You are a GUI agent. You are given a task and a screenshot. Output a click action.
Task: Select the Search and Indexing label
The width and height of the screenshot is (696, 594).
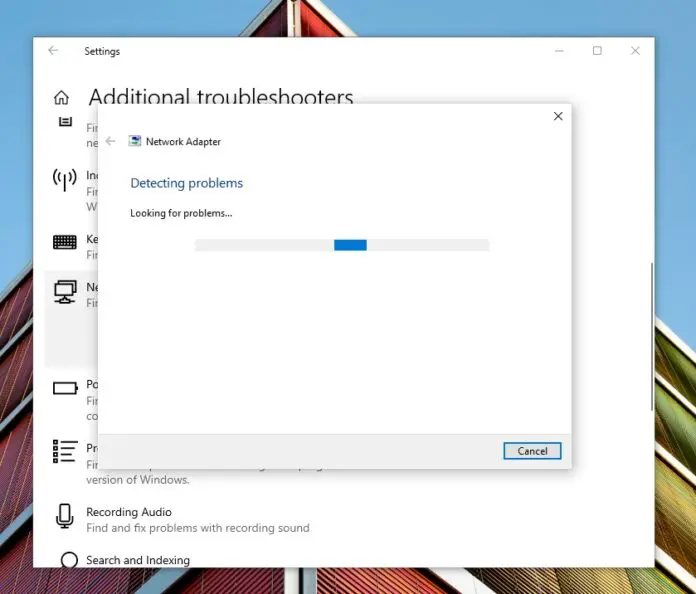pos(138,560)
